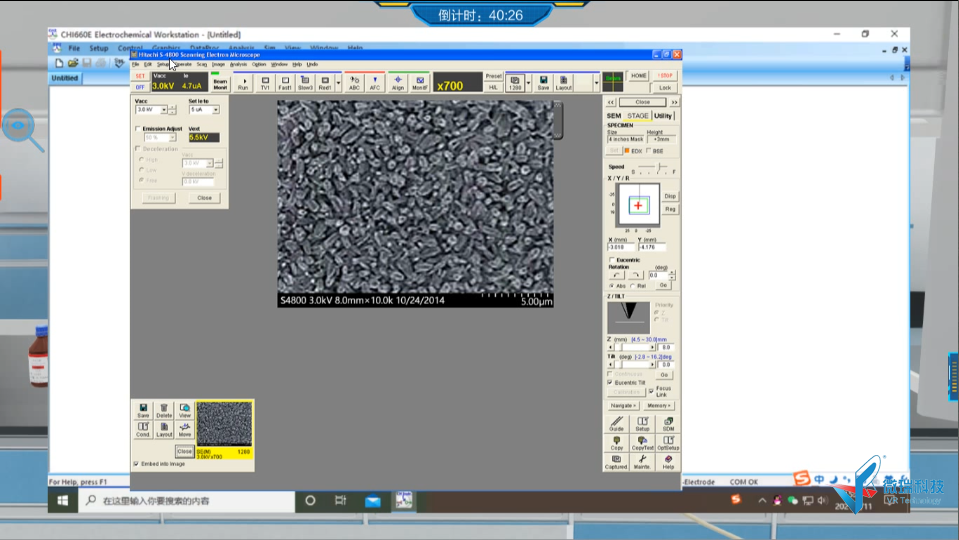
Task: Open the Setup icon in stage panel
Action: click(642, 424)
